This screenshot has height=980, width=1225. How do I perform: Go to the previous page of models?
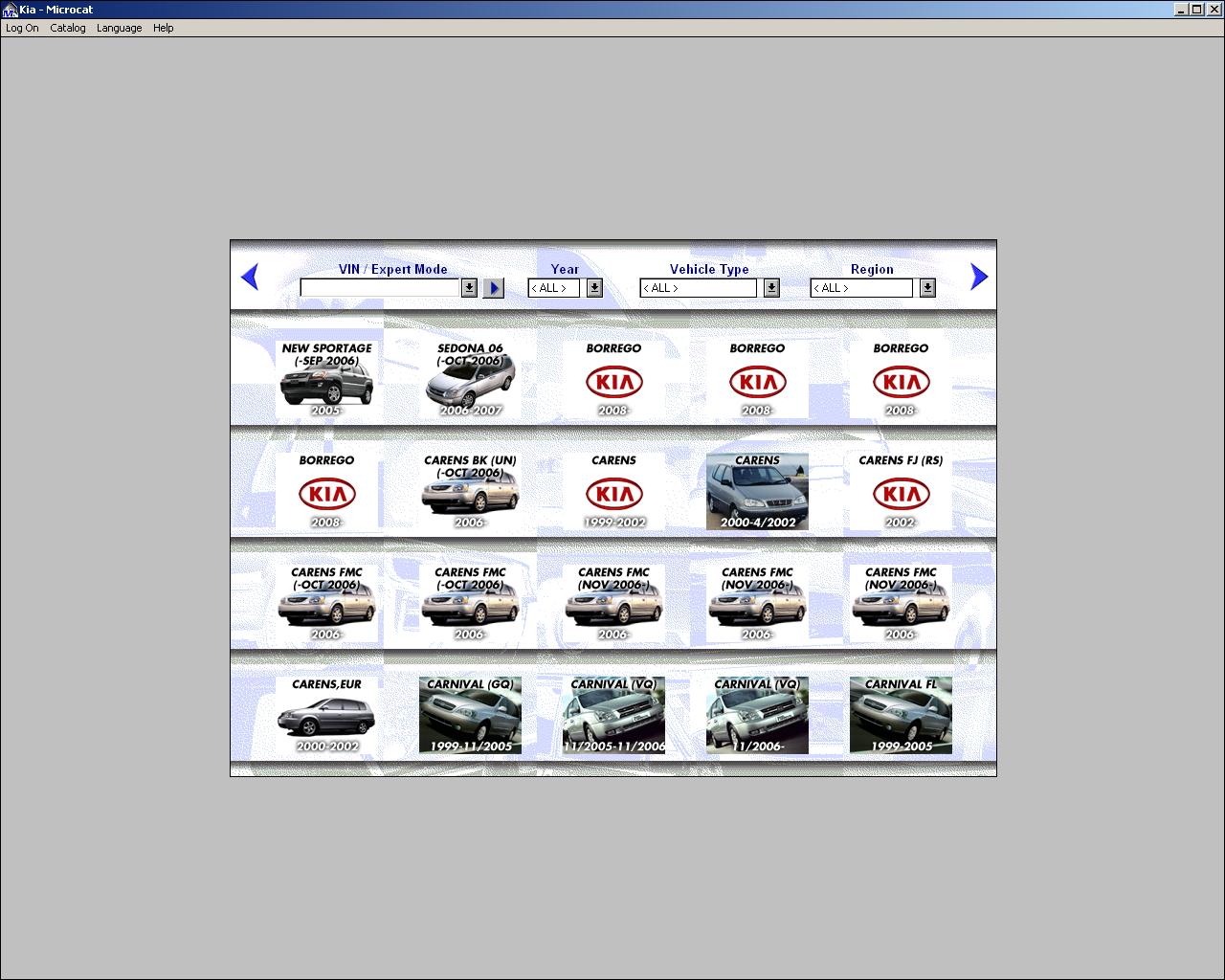click(x=250, y=277)
